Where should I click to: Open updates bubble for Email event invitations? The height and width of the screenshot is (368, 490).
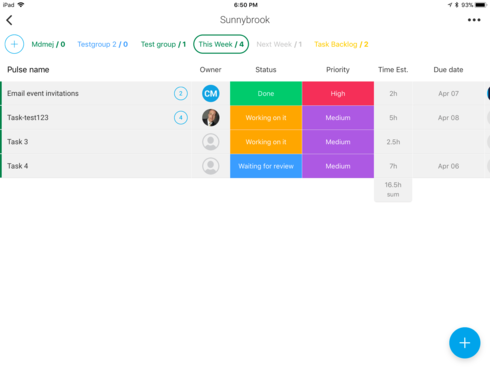pyautogui.click(x=181, y=94)
